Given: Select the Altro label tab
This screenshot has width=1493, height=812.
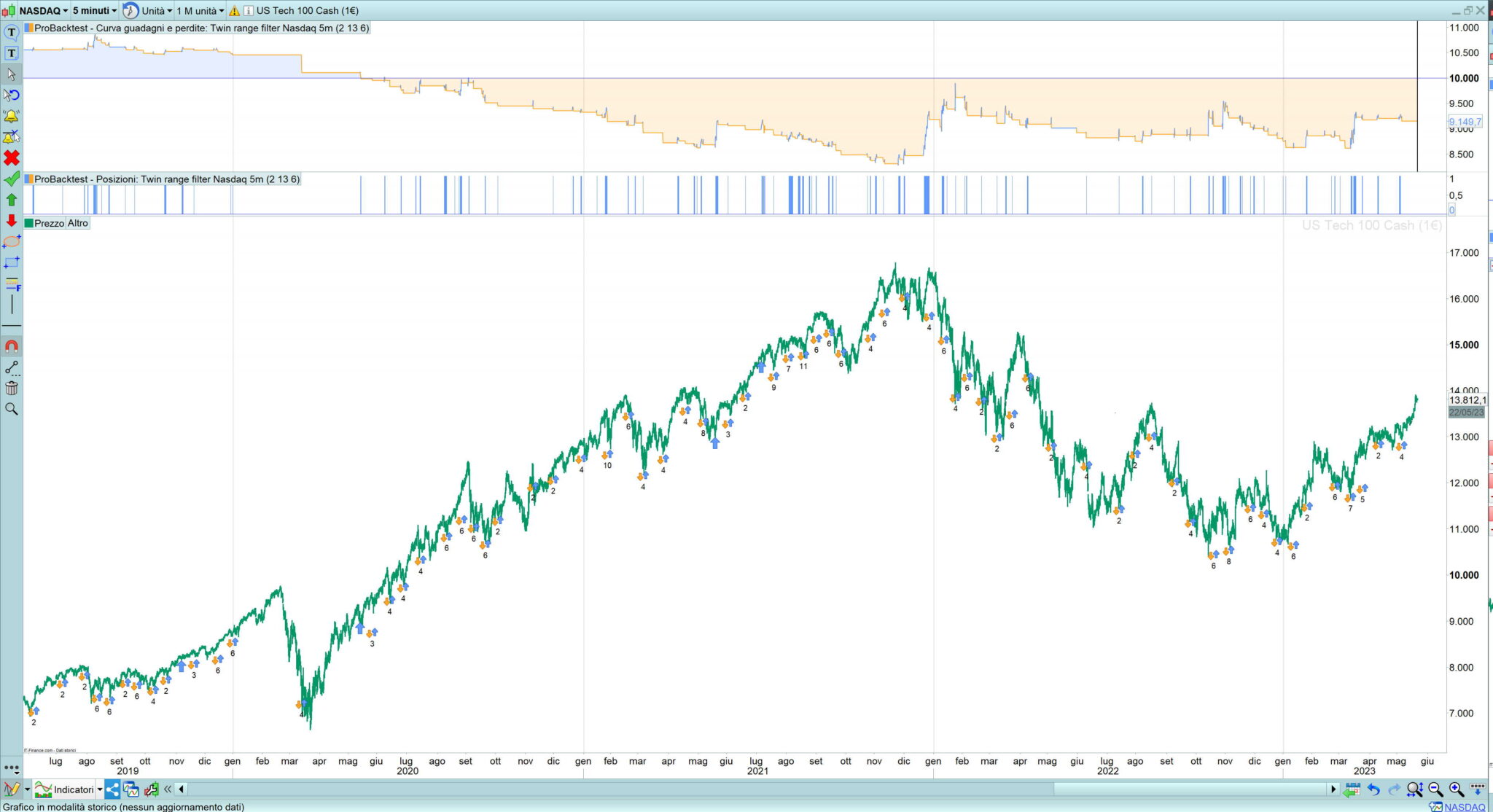Looking at the screenshot, I should [77, 223].
